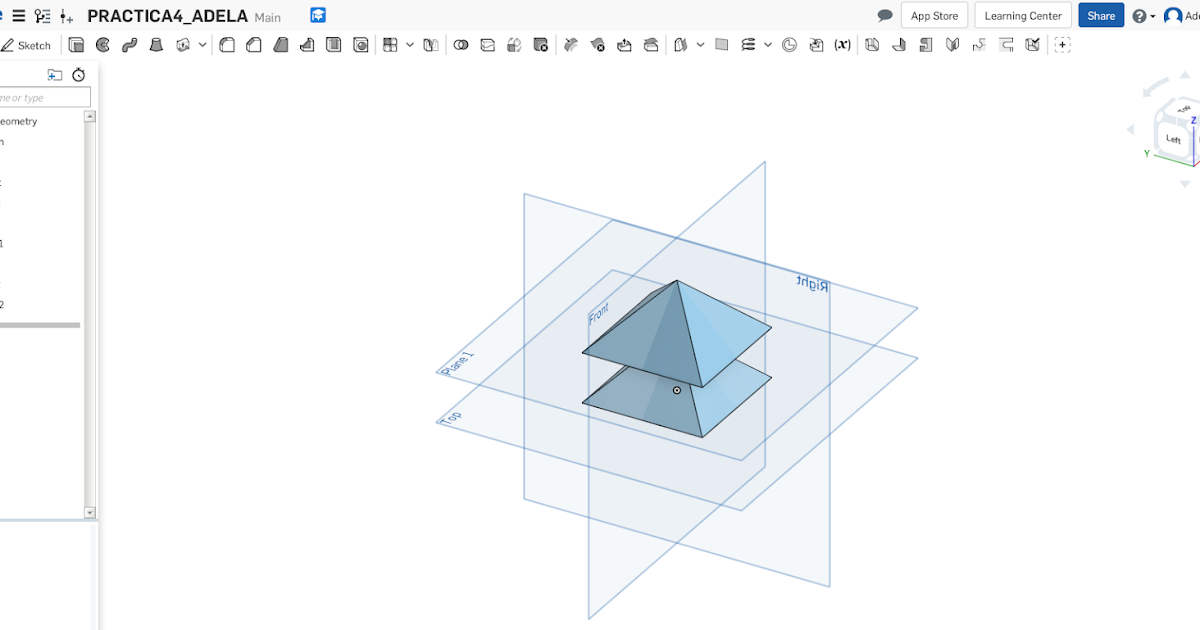
Task: Click the blue Share button
Action: [1101, 15]
